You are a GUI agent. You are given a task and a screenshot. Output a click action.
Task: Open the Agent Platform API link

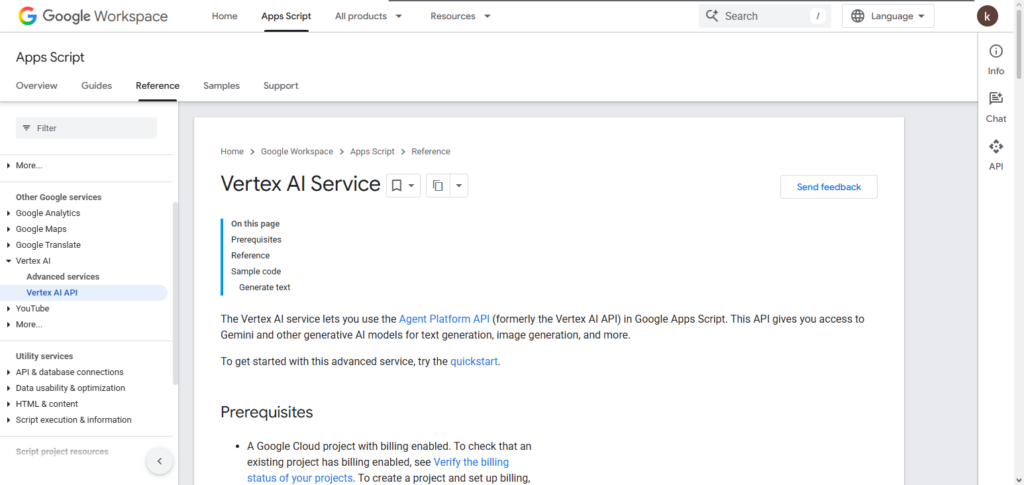coord(444,319)
